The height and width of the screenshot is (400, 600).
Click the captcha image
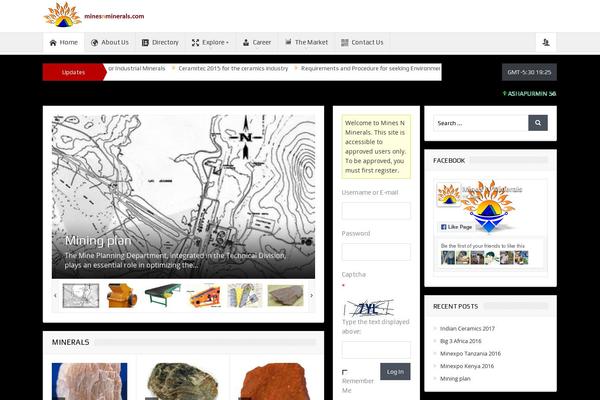(368, 308)
